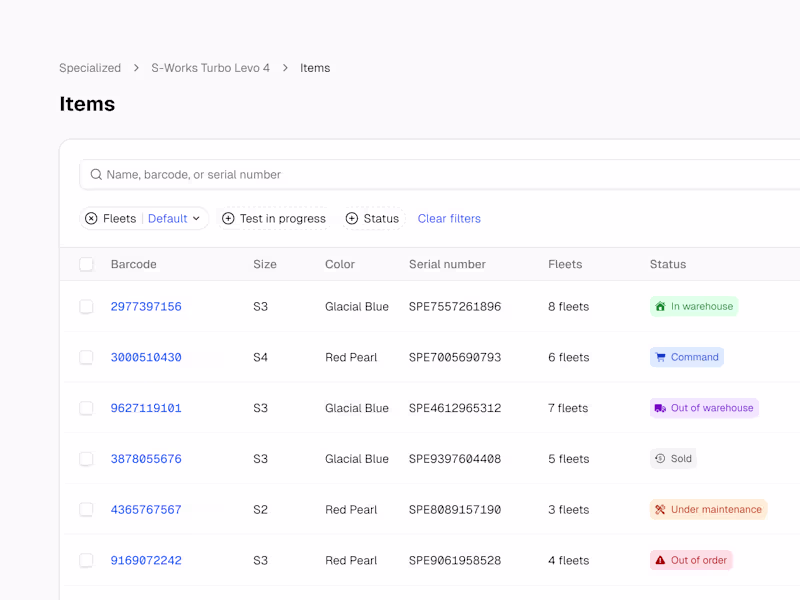Remove Fleets filter via X icon
Image resolution: width=800 pixels, height=600 pixels.
pos(91,219)
